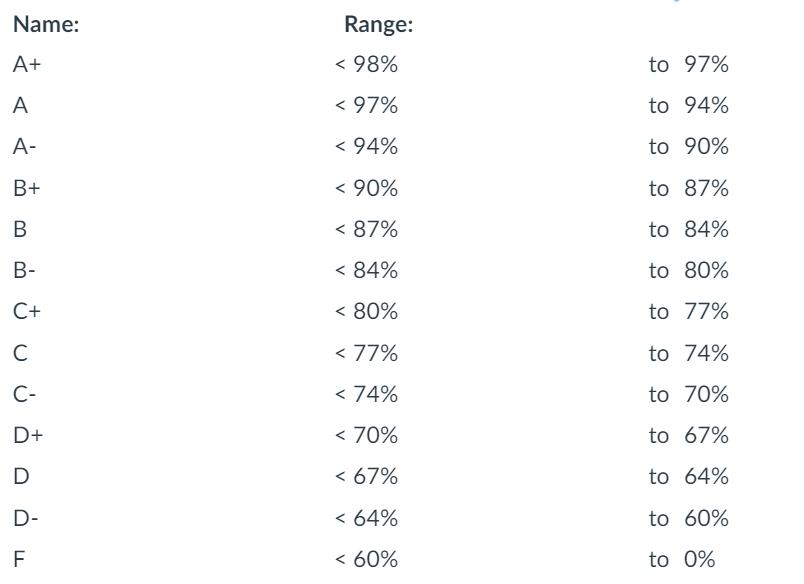Image resolution: width=804 pixels, height=584 pixels.
Task: Click the "to 80%" lower bound
Action: click(688, 270)
